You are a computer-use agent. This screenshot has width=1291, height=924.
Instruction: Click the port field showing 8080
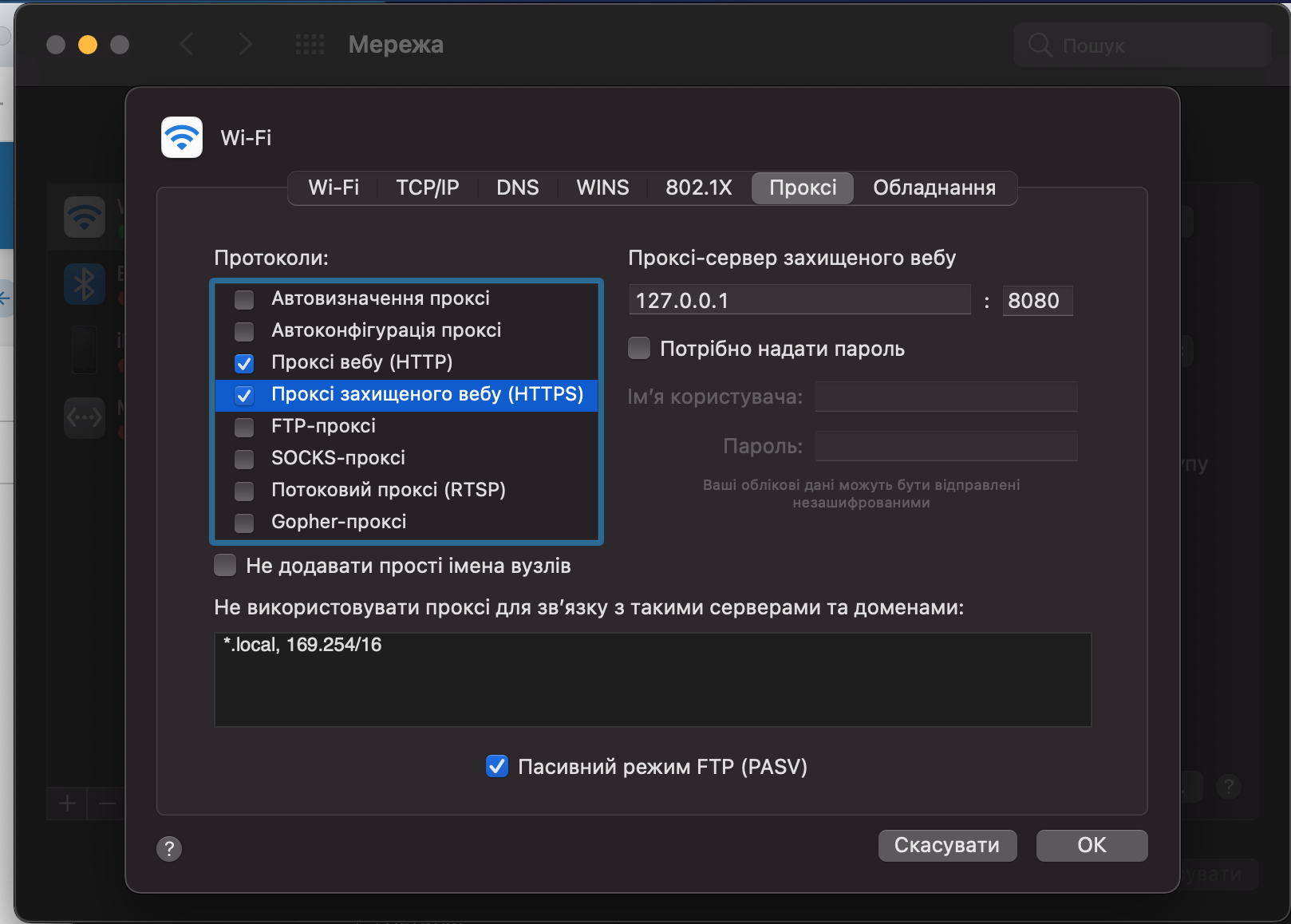point(1036,301)
